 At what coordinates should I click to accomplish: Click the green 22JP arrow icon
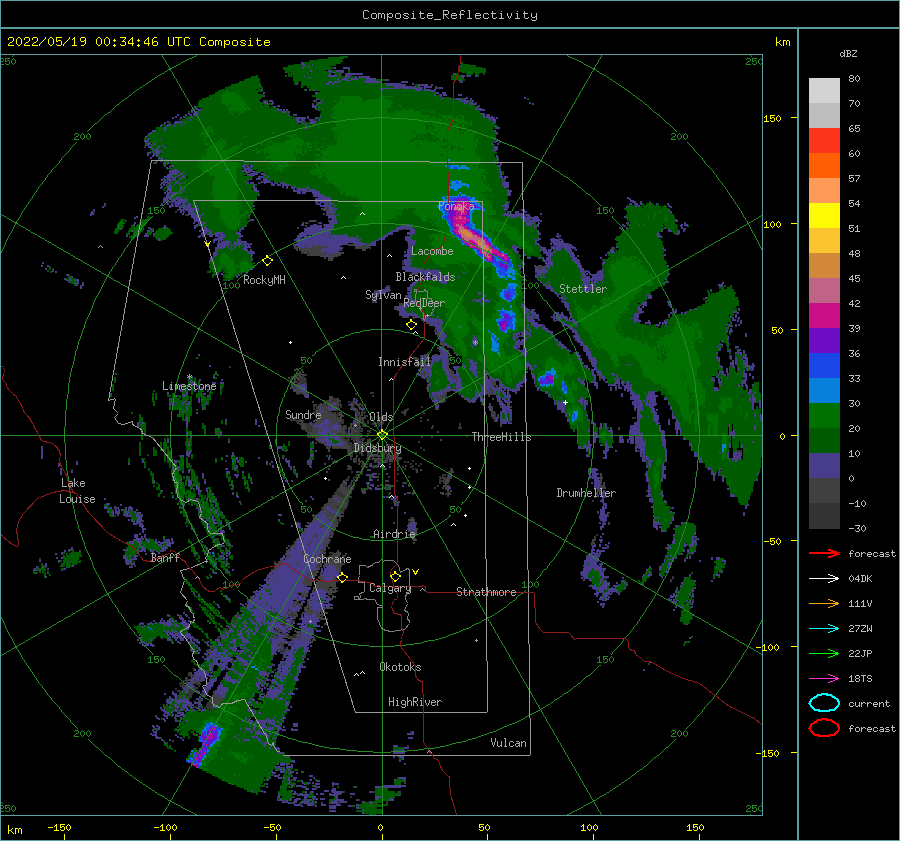tap(824, 653)
